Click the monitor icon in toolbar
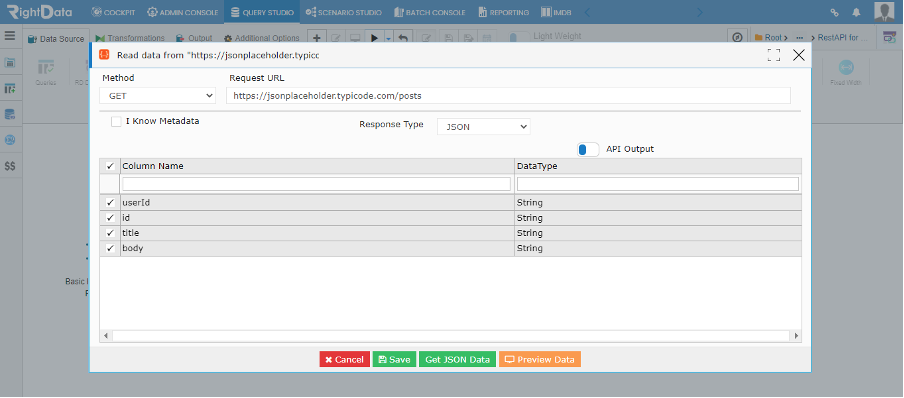This screenshot has width=904, height=398. [x=355, y=38]
